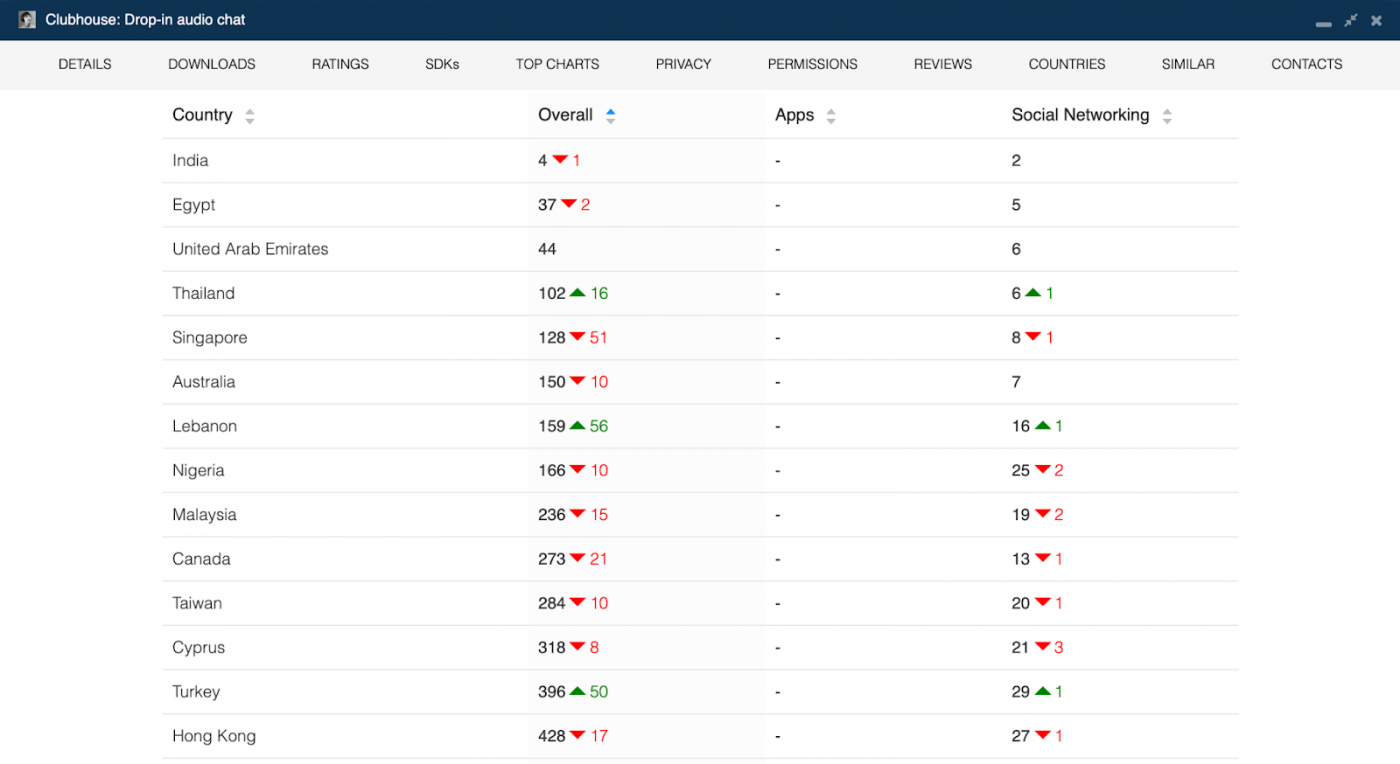Switch to the REVIEWS tab
The image size is (1400, 764).
tap(942, 64)
